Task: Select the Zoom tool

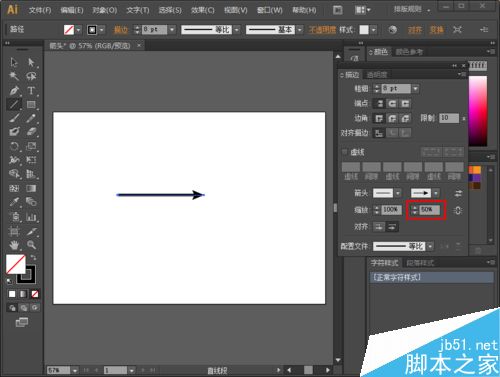Action: tap(31, 246)
